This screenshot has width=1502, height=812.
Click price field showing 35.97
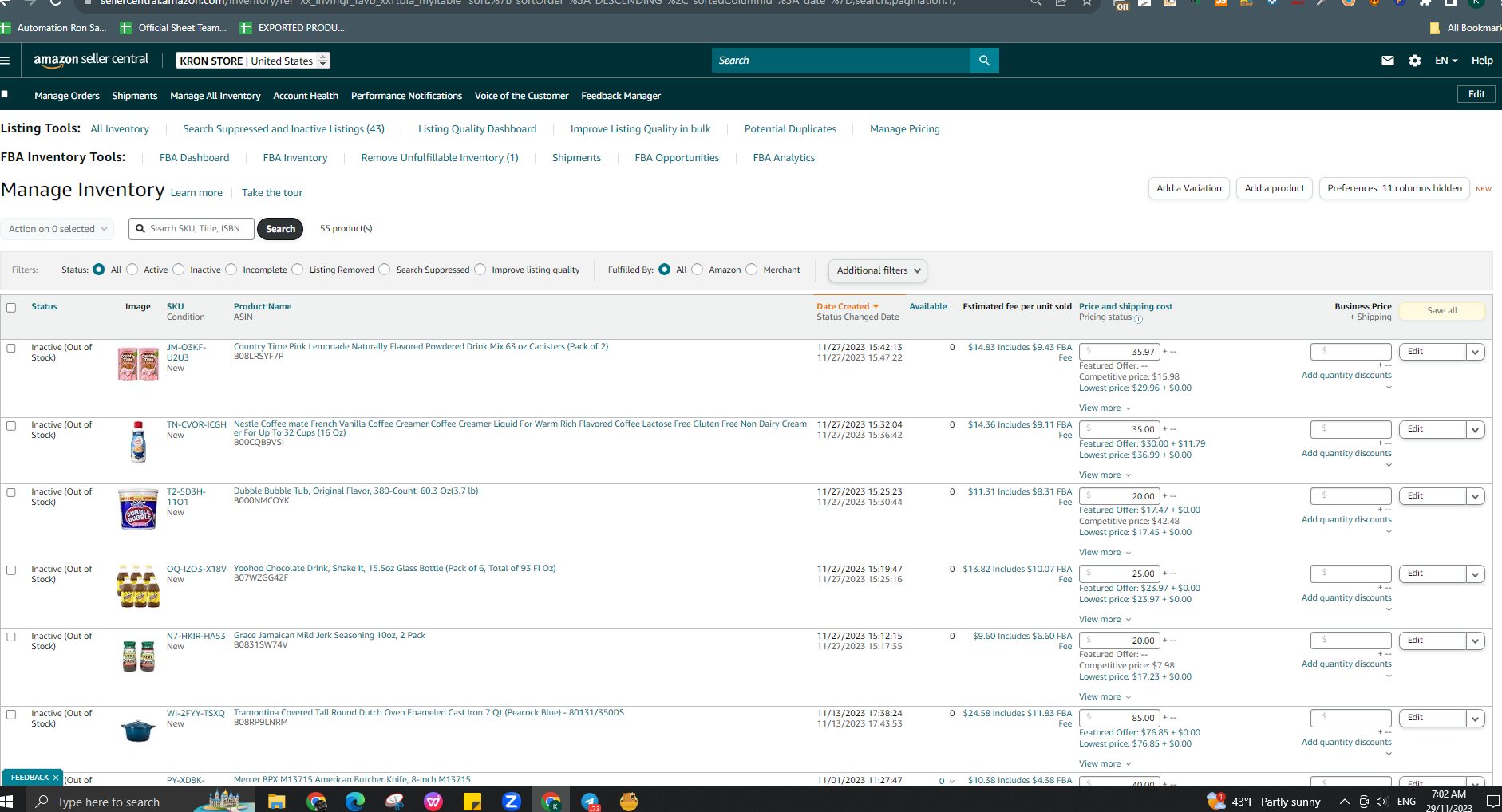click(x=1120, y=352)
